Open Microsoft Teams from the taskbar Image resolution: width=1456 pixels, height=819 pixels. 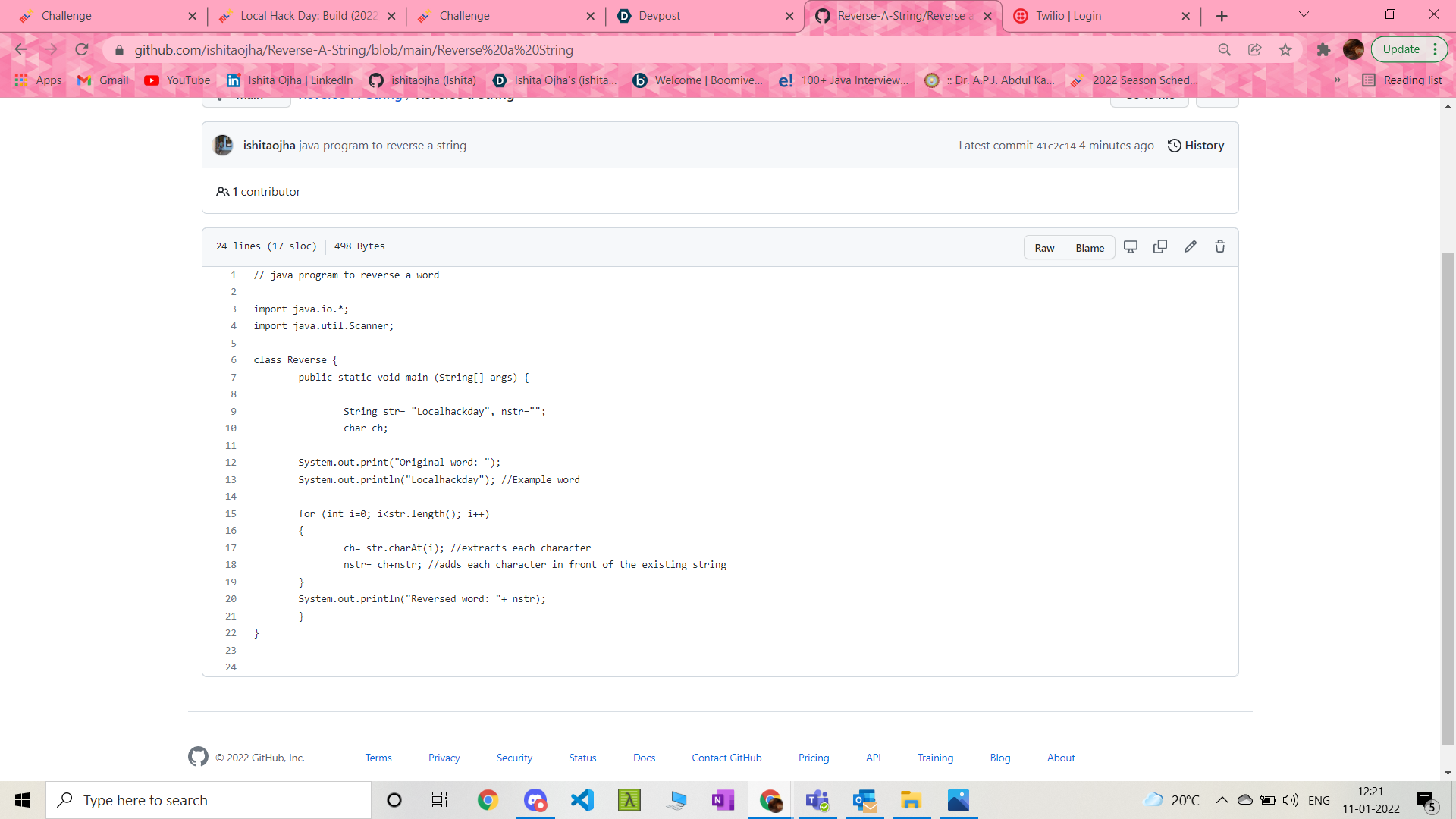(x=817, y=800)
